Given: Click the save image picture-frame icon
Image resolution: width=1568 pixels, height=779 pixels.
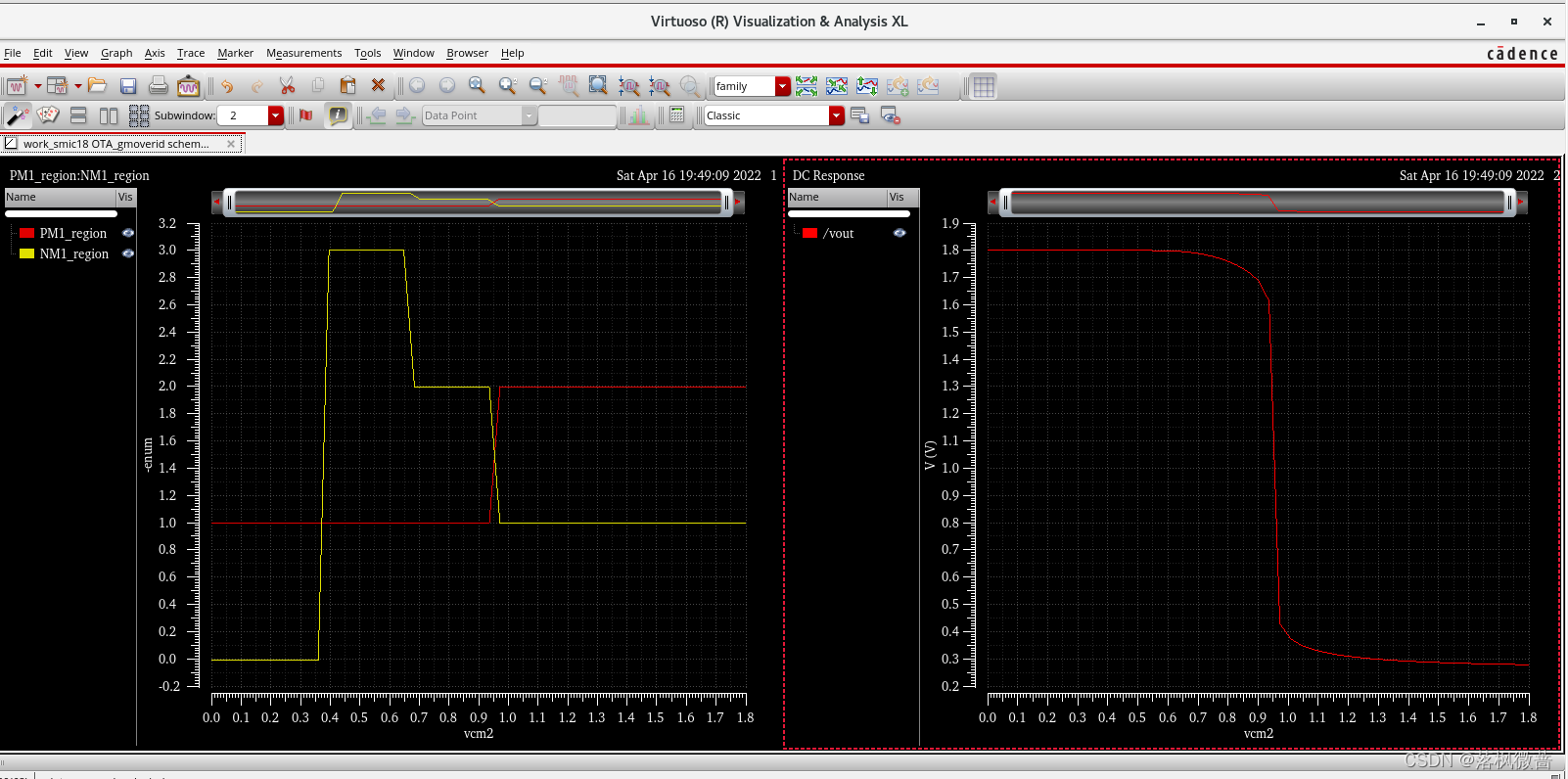Looking at the screenshot, I should tap(188, 86).
